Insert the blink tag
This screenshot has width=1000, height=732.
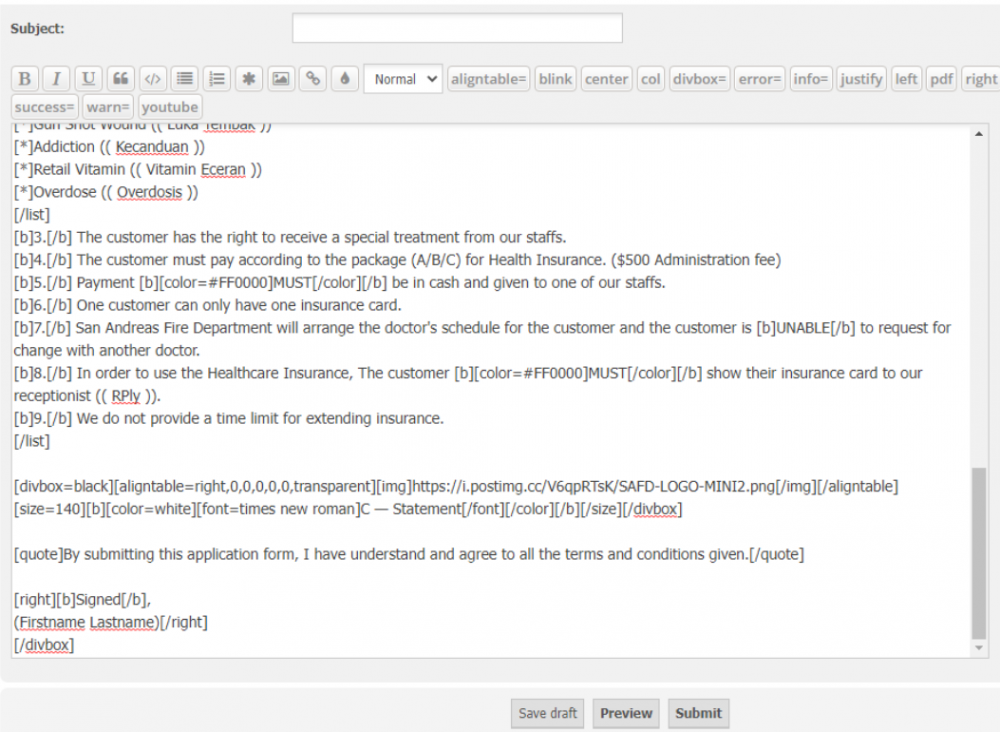click(x=555, y=79)
